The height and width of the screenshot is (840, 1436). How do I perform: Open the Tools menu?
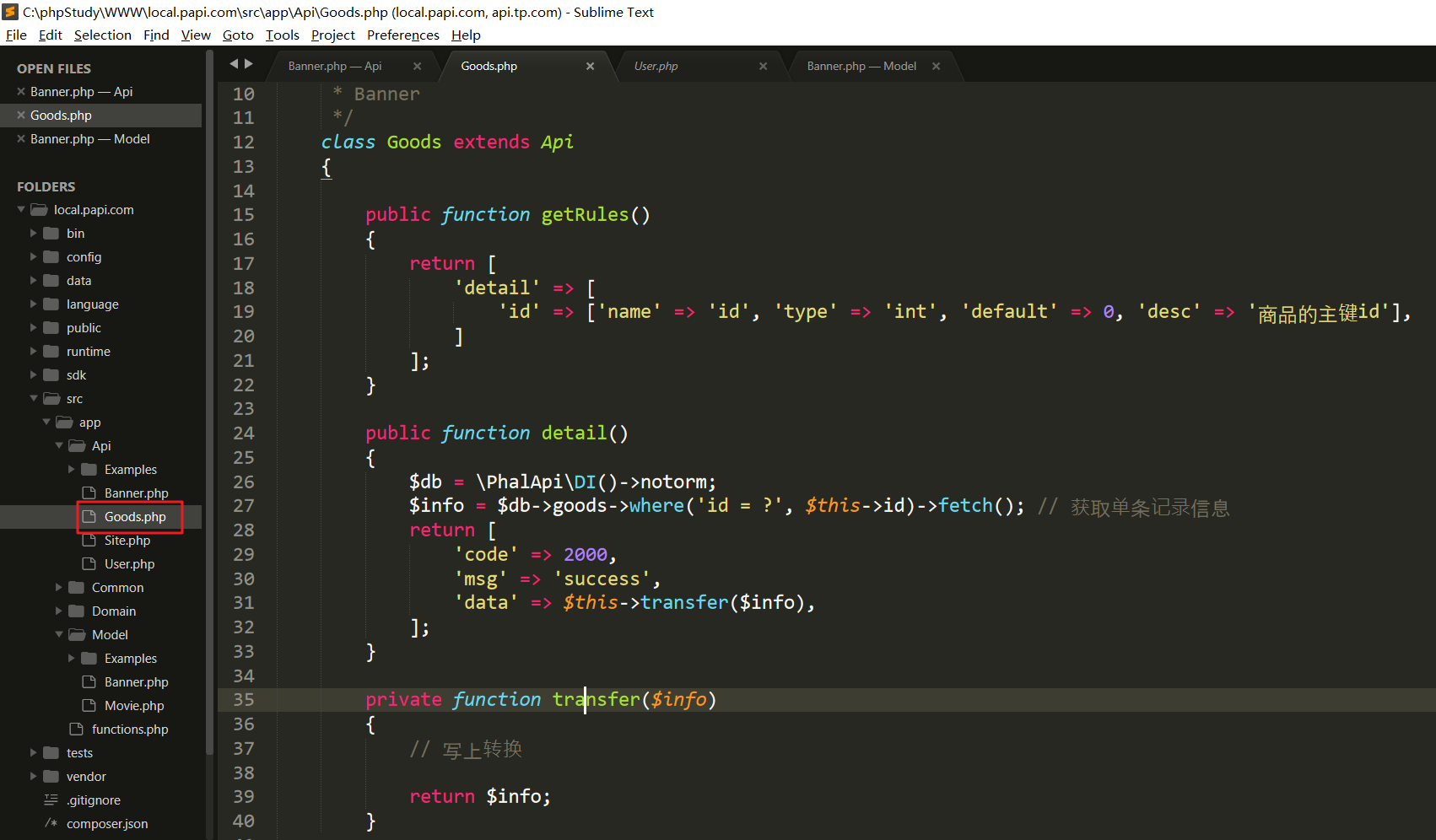click(283, 35)
